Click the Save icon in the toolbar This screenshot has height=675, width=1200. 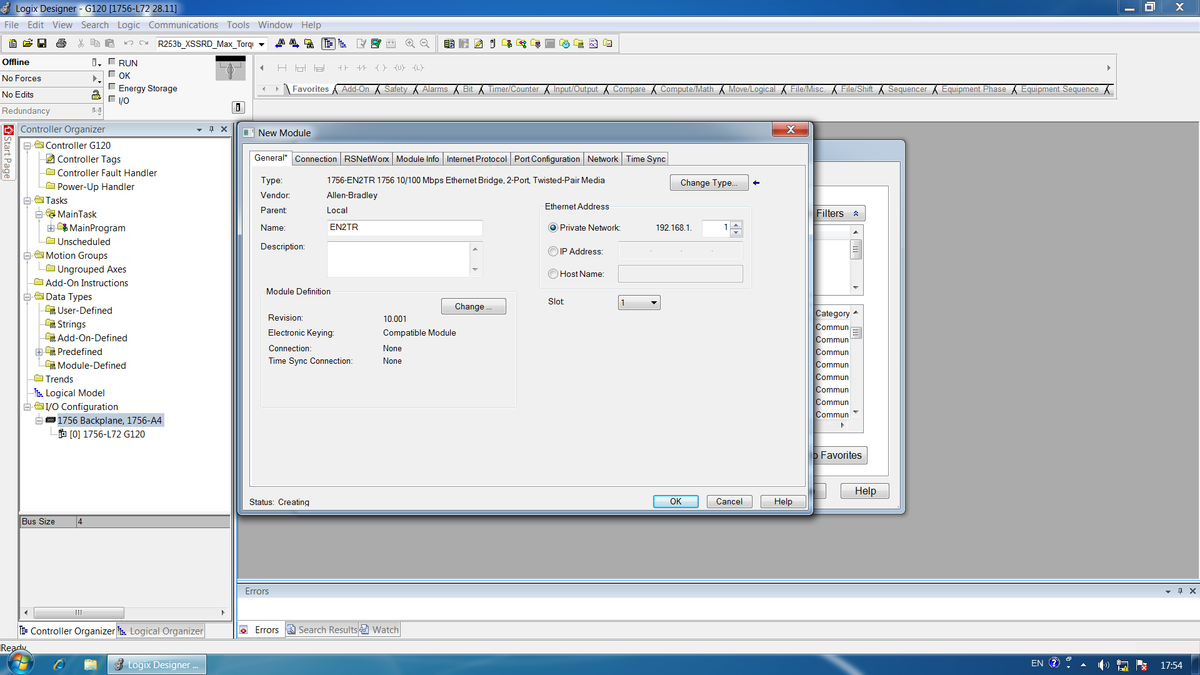pos(42,44)
